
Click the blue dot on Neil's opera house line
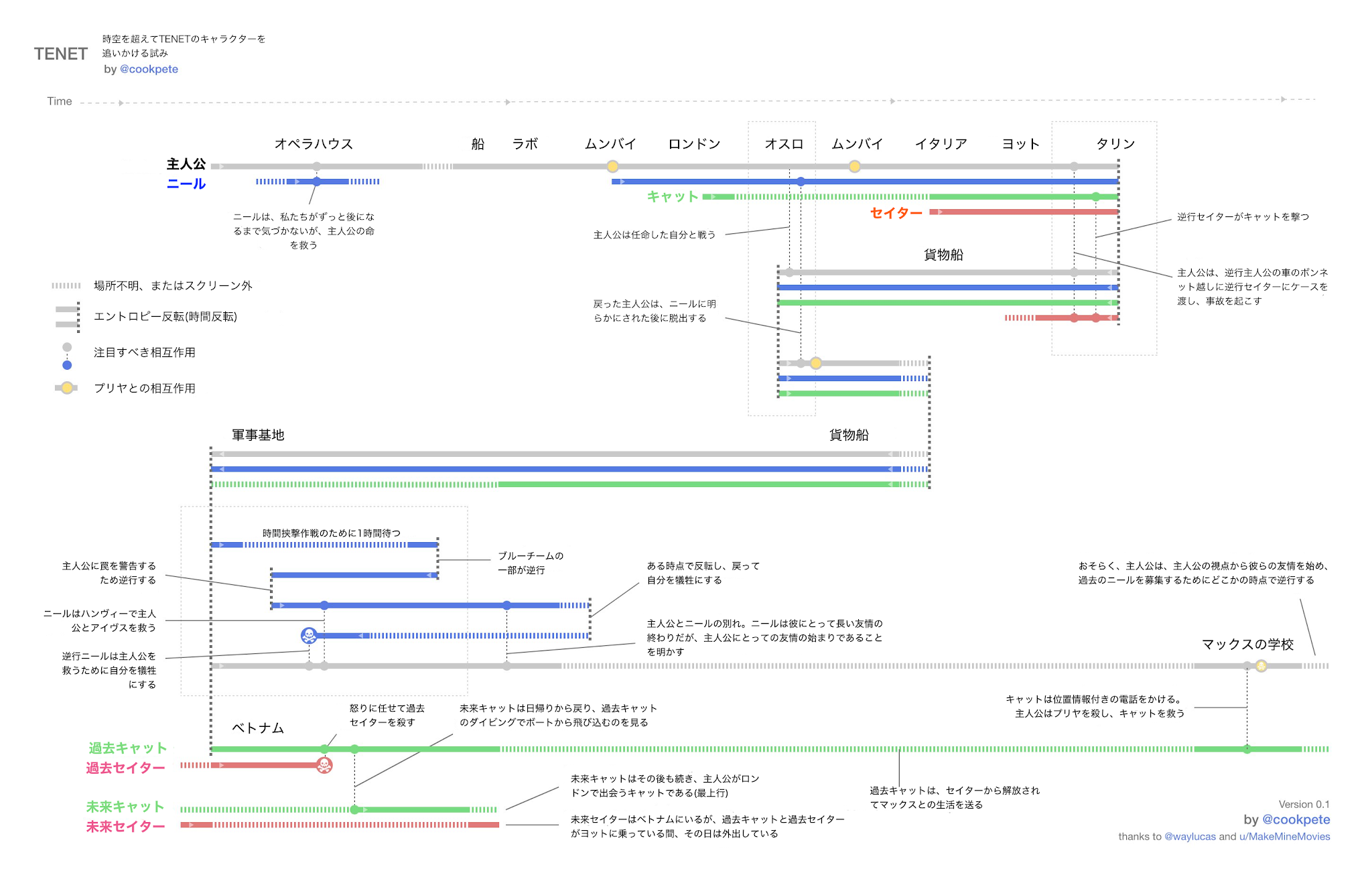(x=317, y=182)
